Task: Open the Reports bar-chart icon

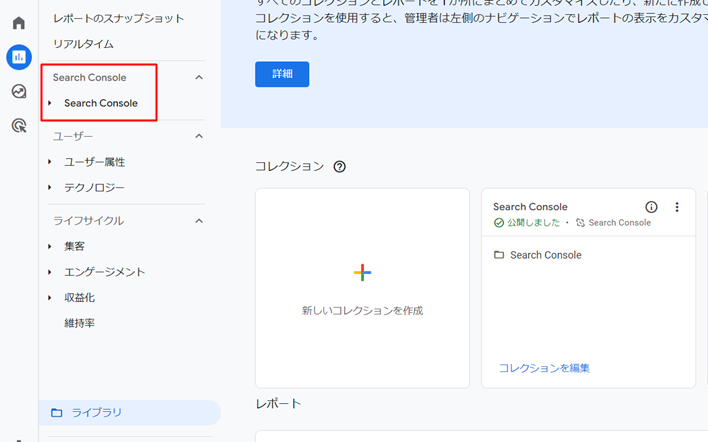Action: pyautogui.click(x=19, y=57)
